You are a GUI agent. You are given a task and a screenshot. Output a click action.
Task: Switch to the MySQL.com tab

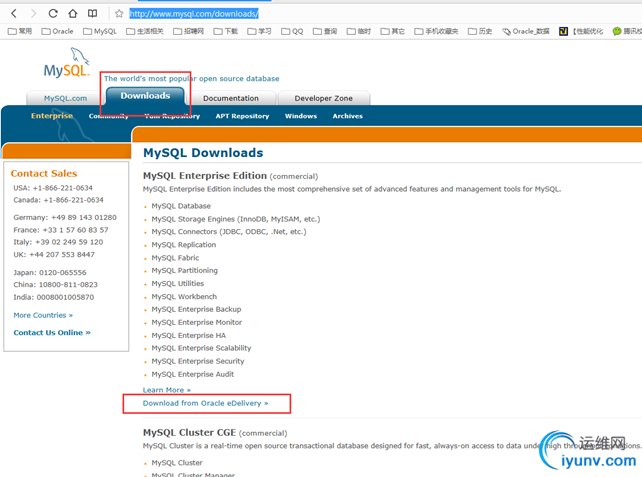tap(65, 98)
